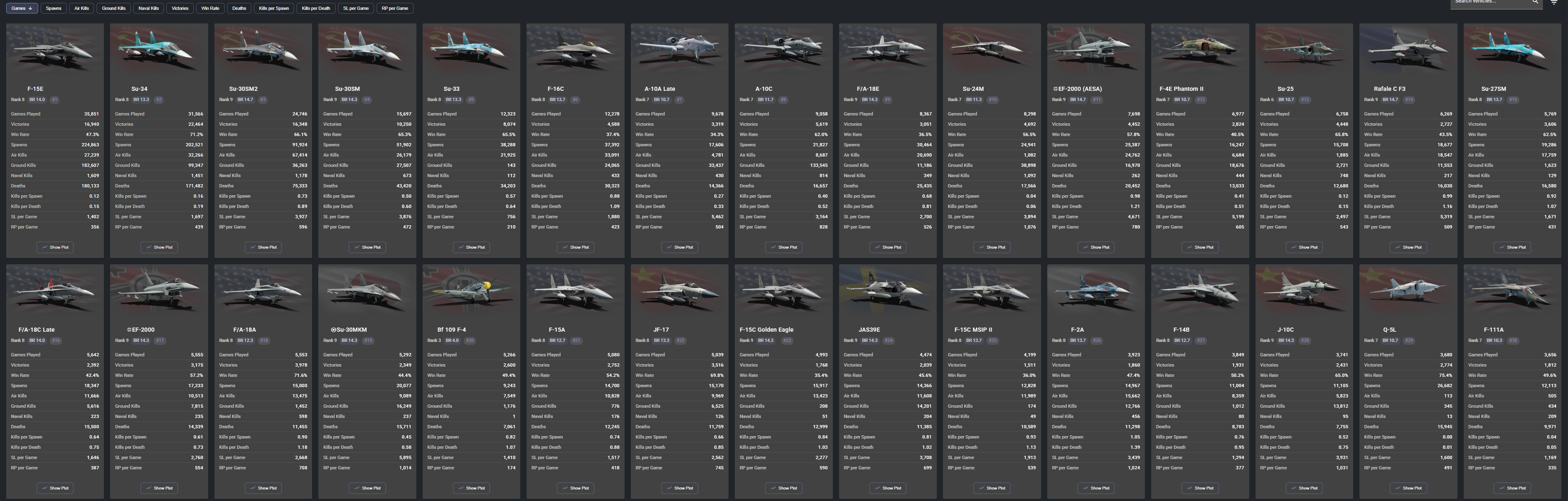Show Plot for the F-15E
The height and width of the screenshot is (501, 1568).
[x=55, y=247]
